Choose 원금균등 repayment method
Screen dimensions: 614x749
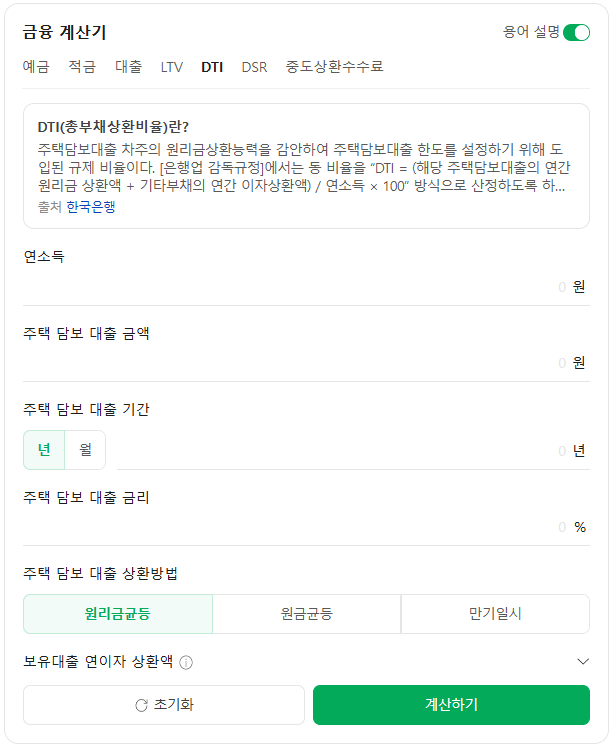coord(307,614)
